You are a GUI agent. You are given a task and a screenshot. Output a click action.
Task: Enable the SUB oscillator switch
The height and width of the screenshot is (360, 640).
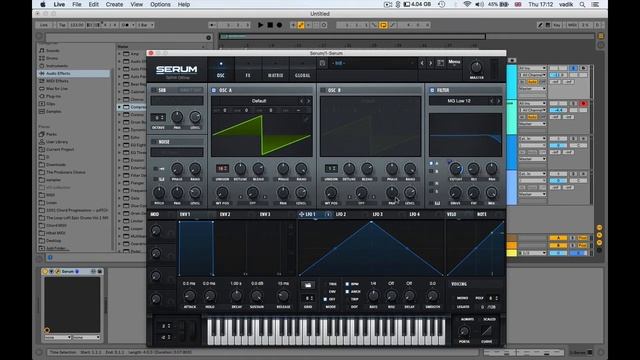(154, 90)
